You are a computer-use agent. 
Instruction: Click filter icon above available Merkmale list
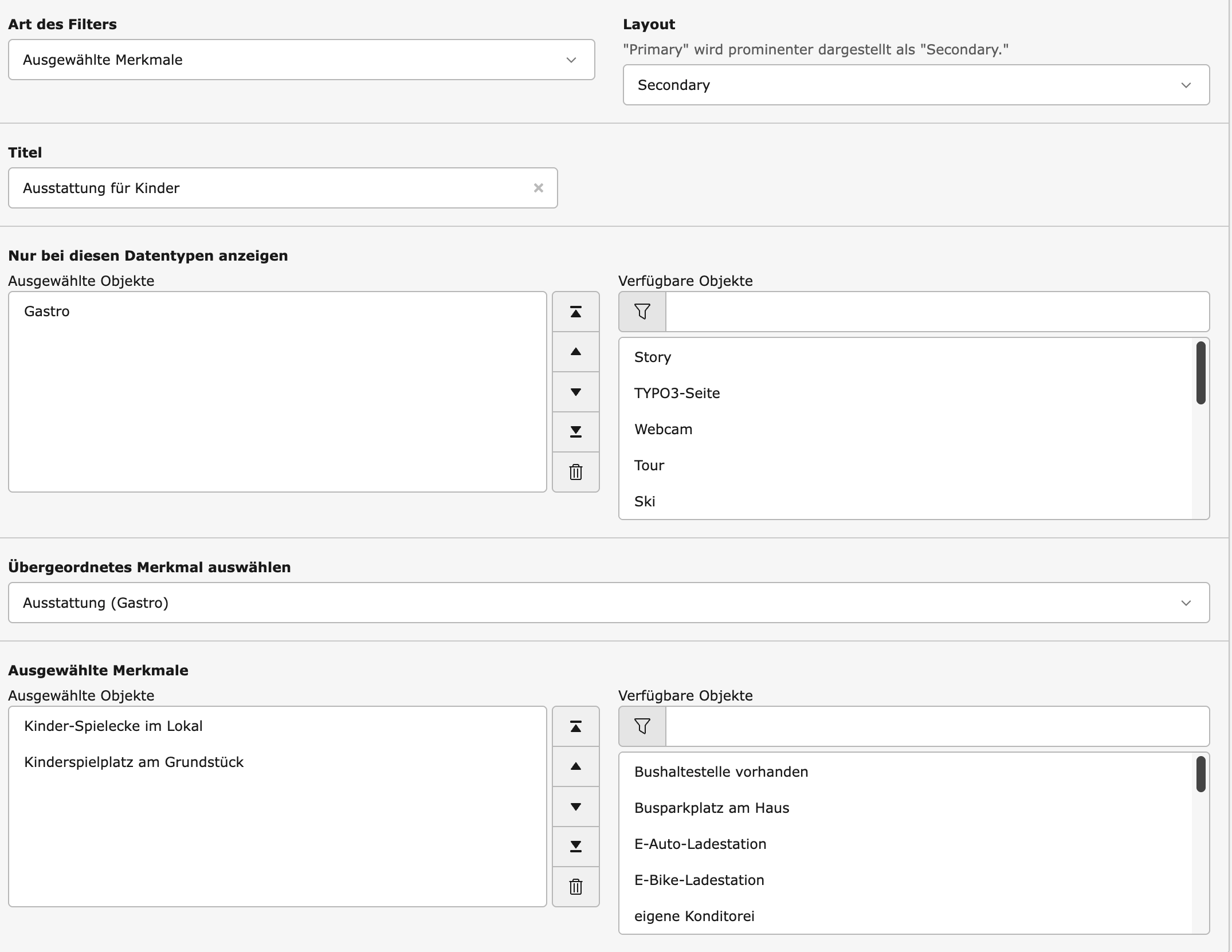tap(642, 726)
